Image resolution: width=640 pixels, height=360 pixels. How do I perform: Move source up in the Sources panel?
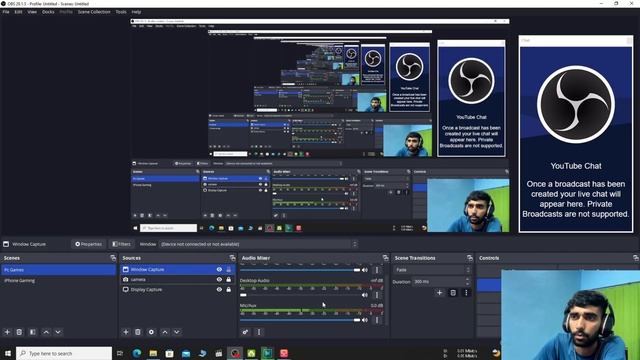(x=165, y=332)
